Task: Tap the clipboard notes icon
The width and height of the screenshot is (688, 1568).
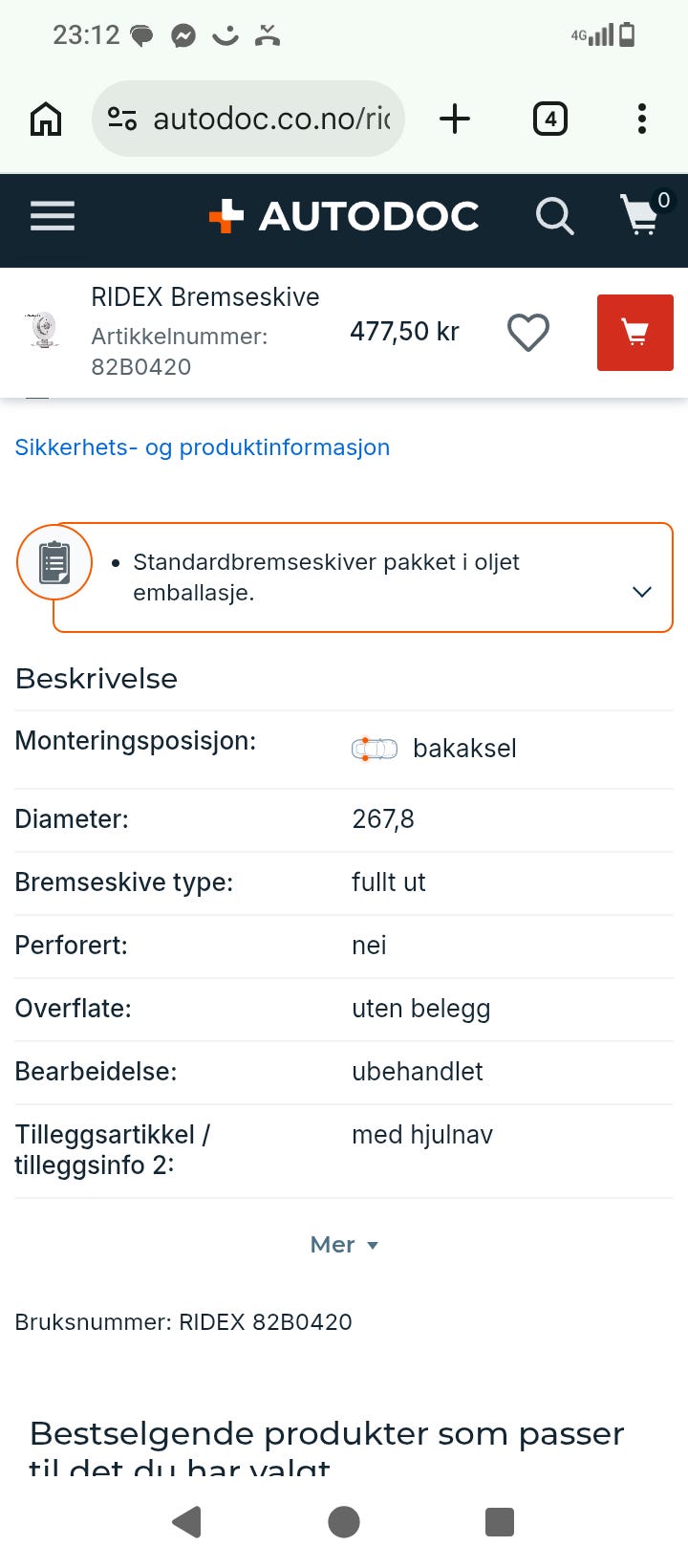Action: tap(54, 562)
